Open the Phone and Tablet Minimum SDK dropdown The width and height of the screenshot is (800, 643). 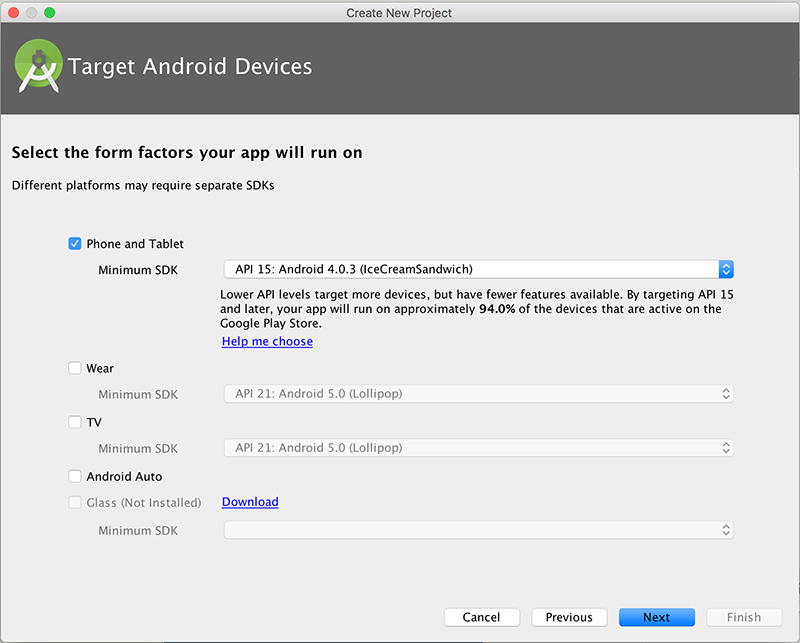pos(470,269)
